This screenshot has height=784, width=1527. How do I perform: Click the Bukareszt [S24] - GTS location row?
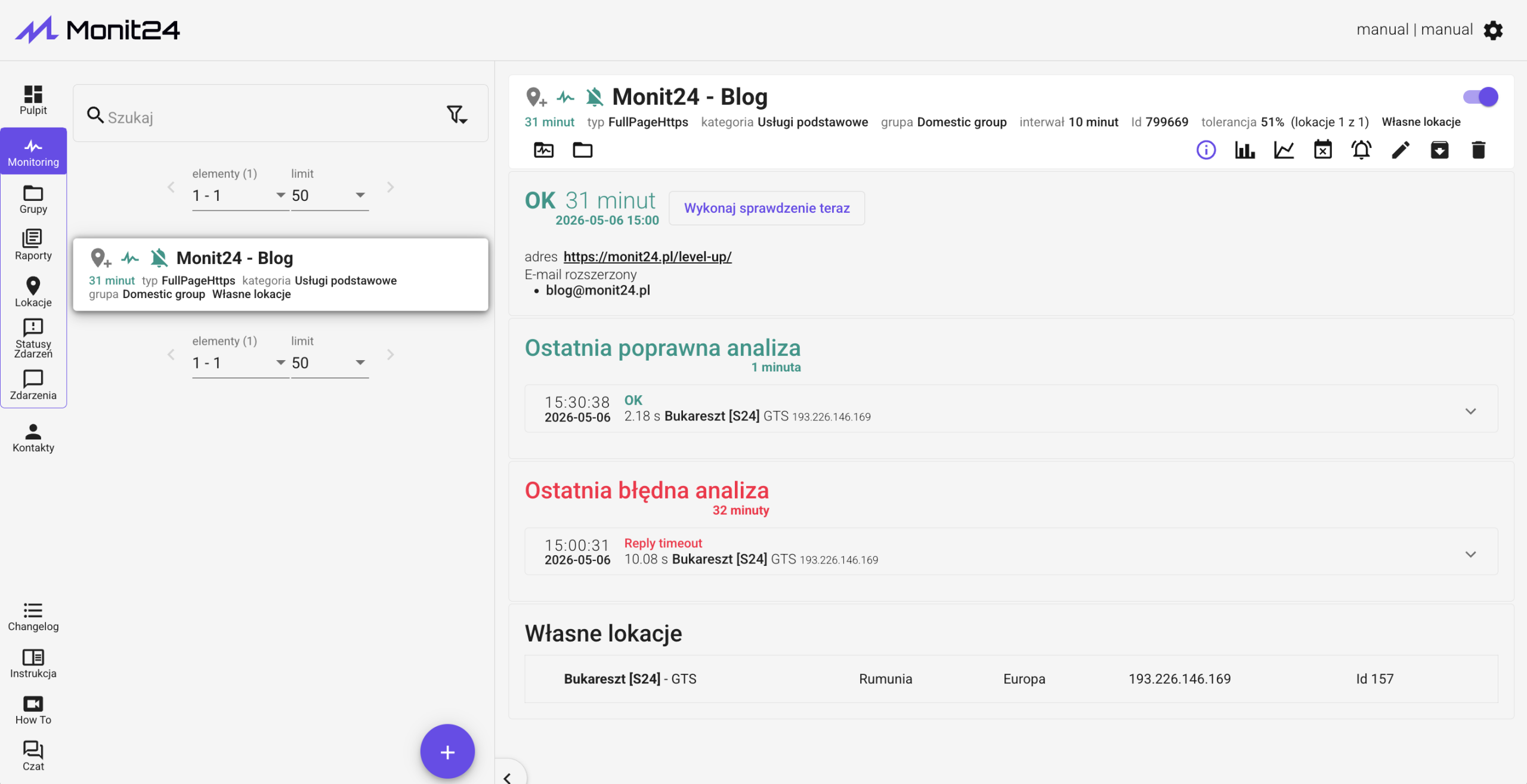pyautogui.click(x=1011, y=679)
